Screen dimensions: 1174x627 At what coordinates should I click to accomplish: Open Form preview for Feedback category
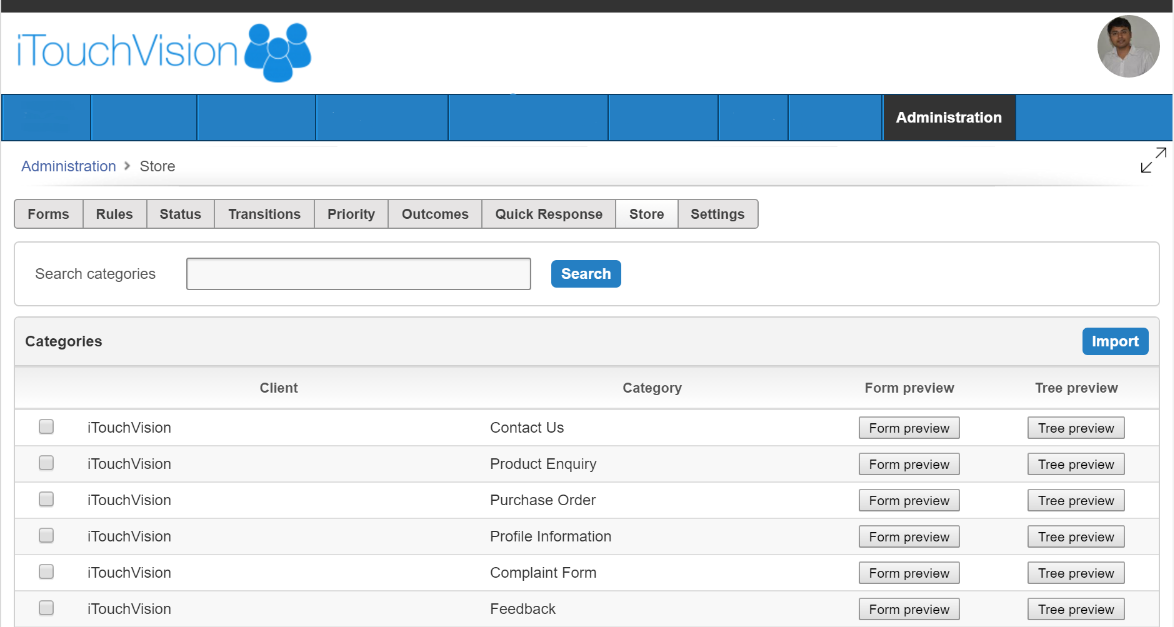point(909,610)
